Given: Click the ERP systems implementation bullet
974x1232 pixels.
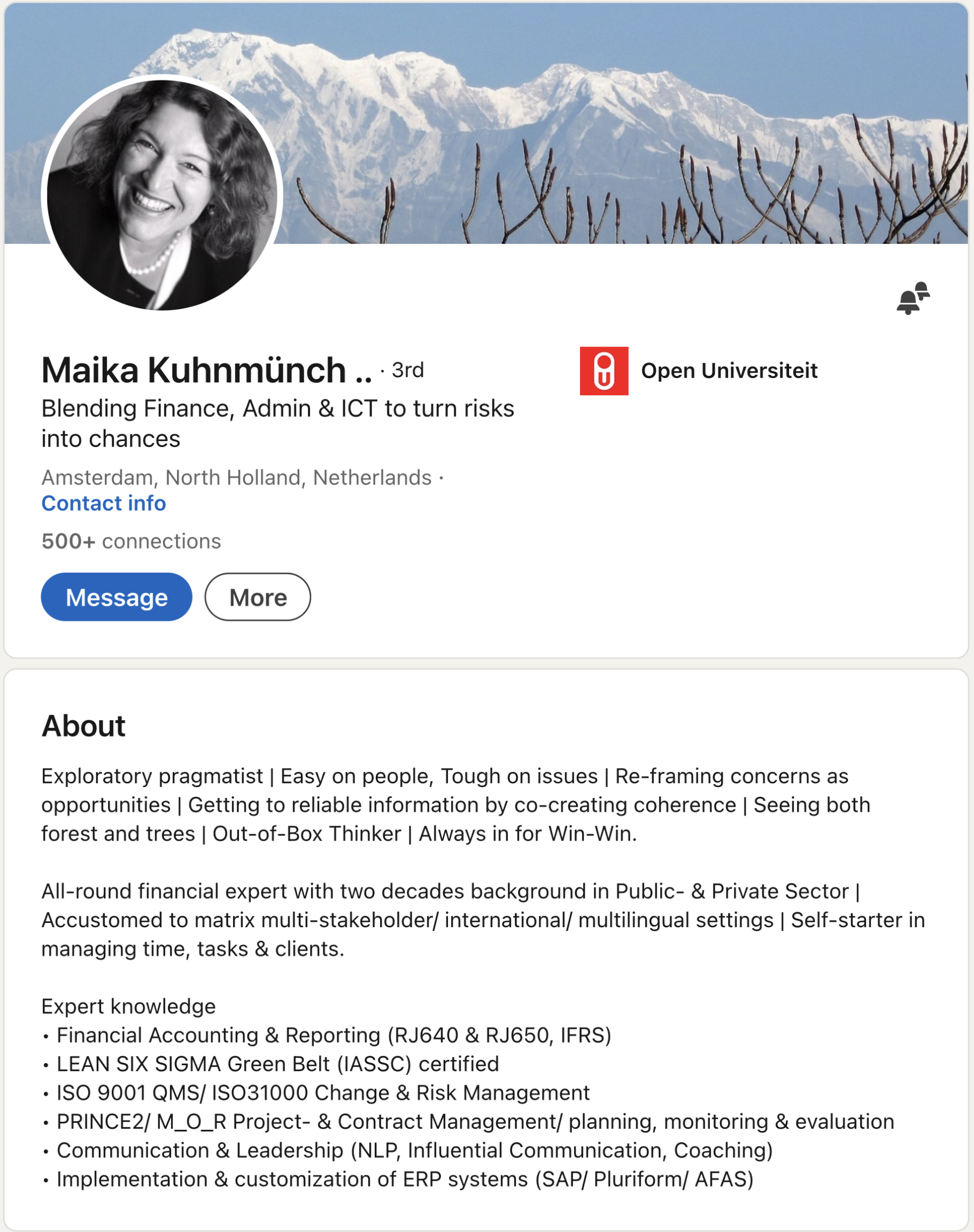Looking at the screenshot, I should pos(404,1179).
